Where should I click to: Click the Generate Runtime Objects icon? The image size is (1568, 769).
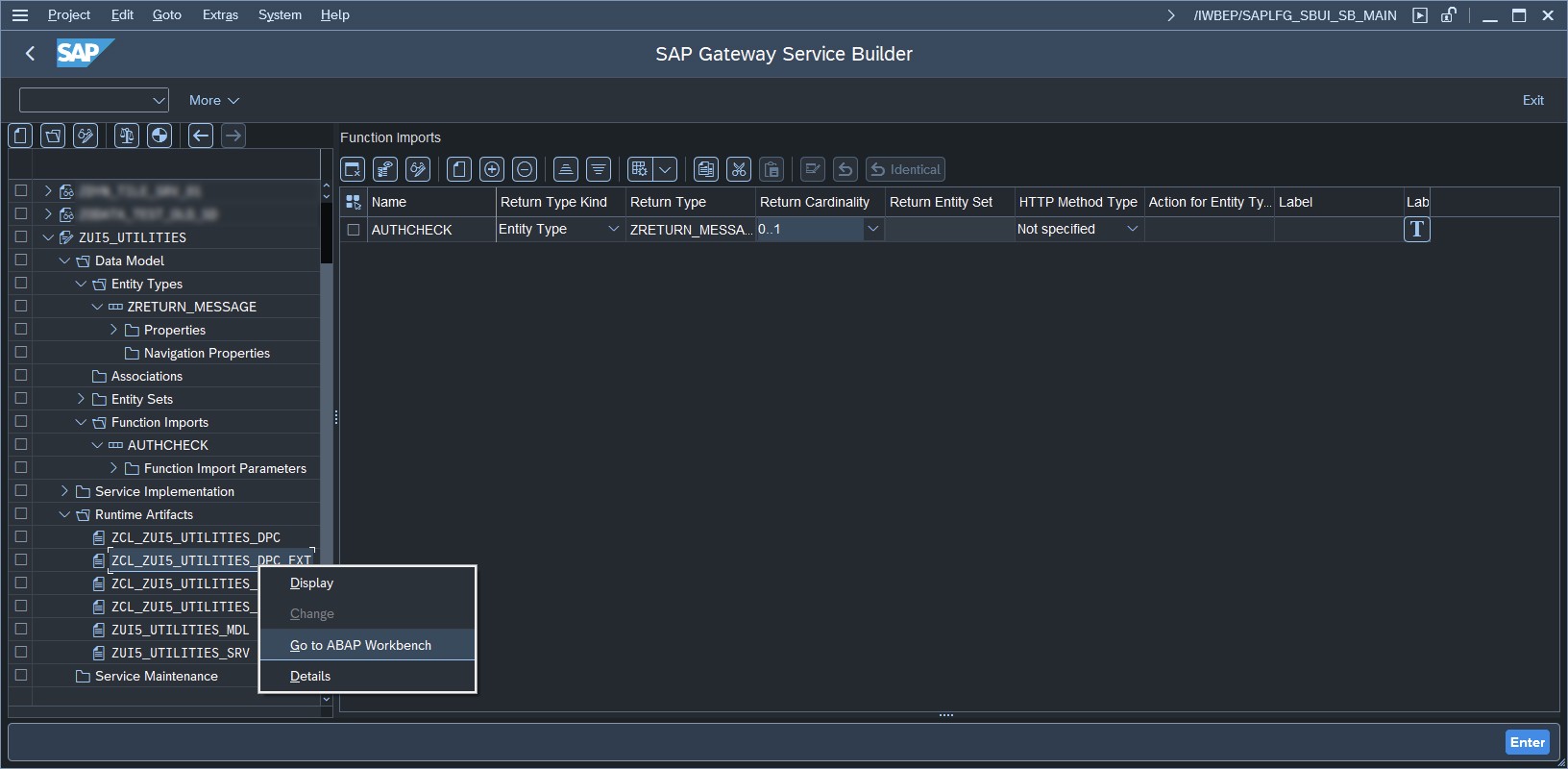[x=159, y=136]
